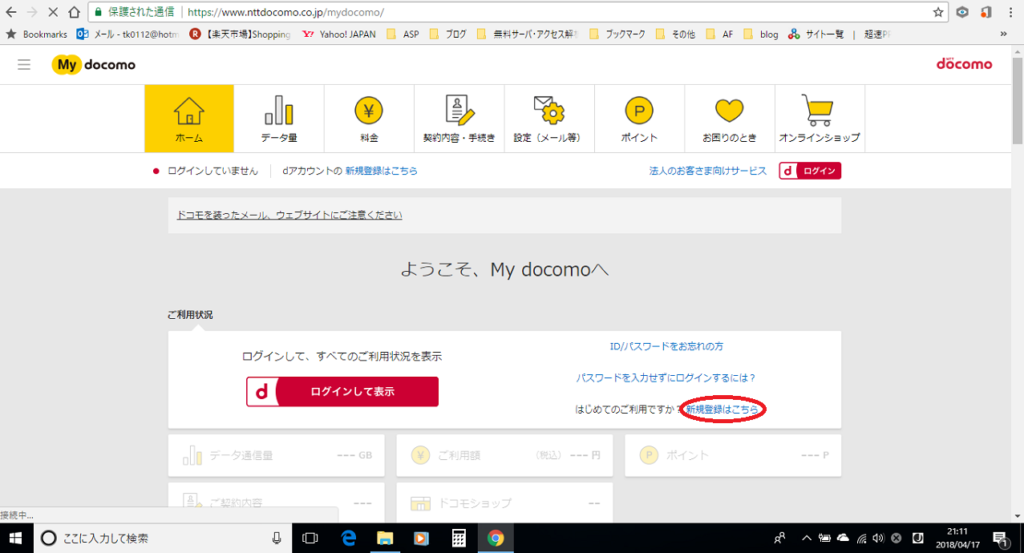Open the オンラインショップ cart tab

[820, 118]
